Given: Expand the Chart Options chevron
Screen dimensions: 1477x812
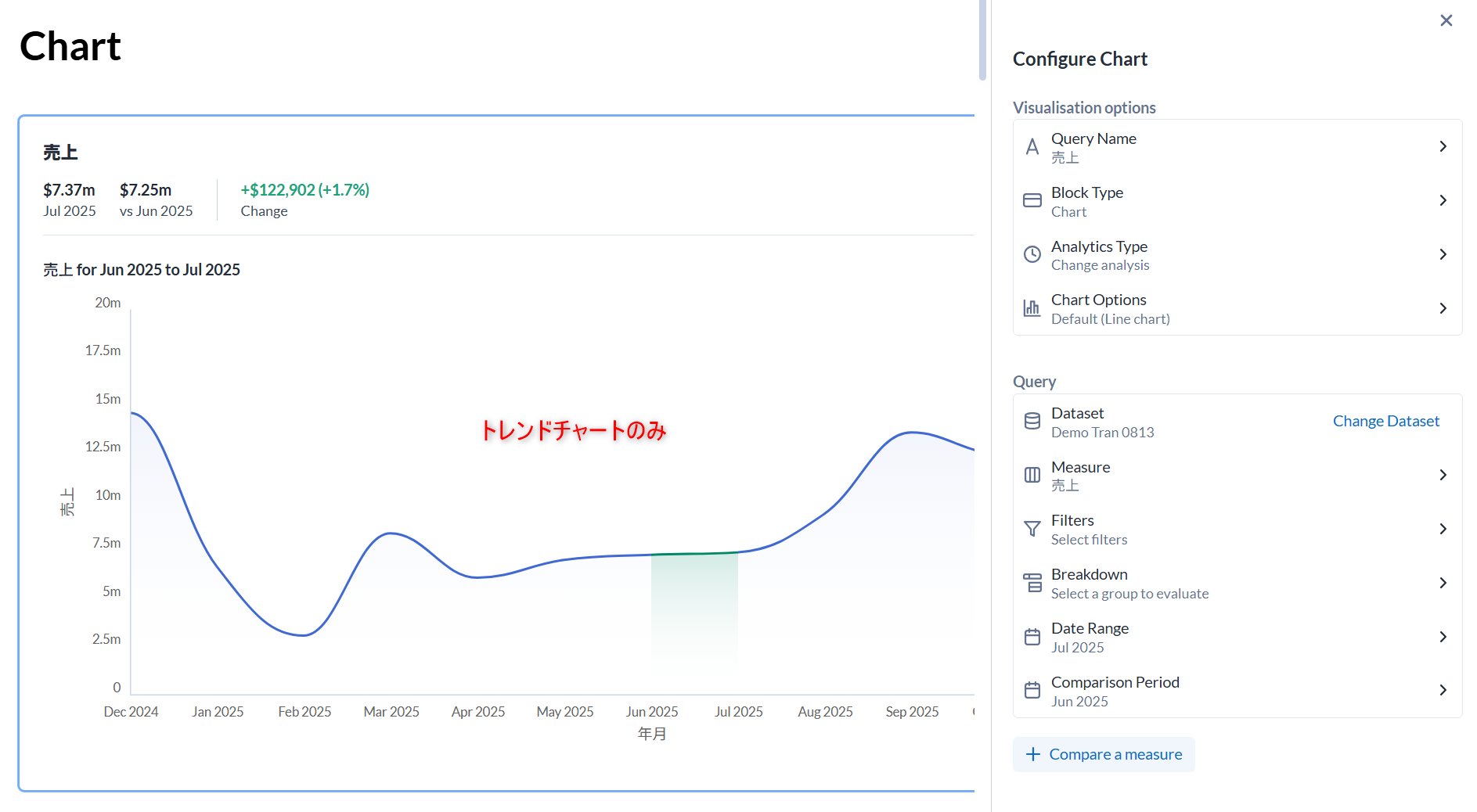Looking at the screenshot, I should (1443, 308).
